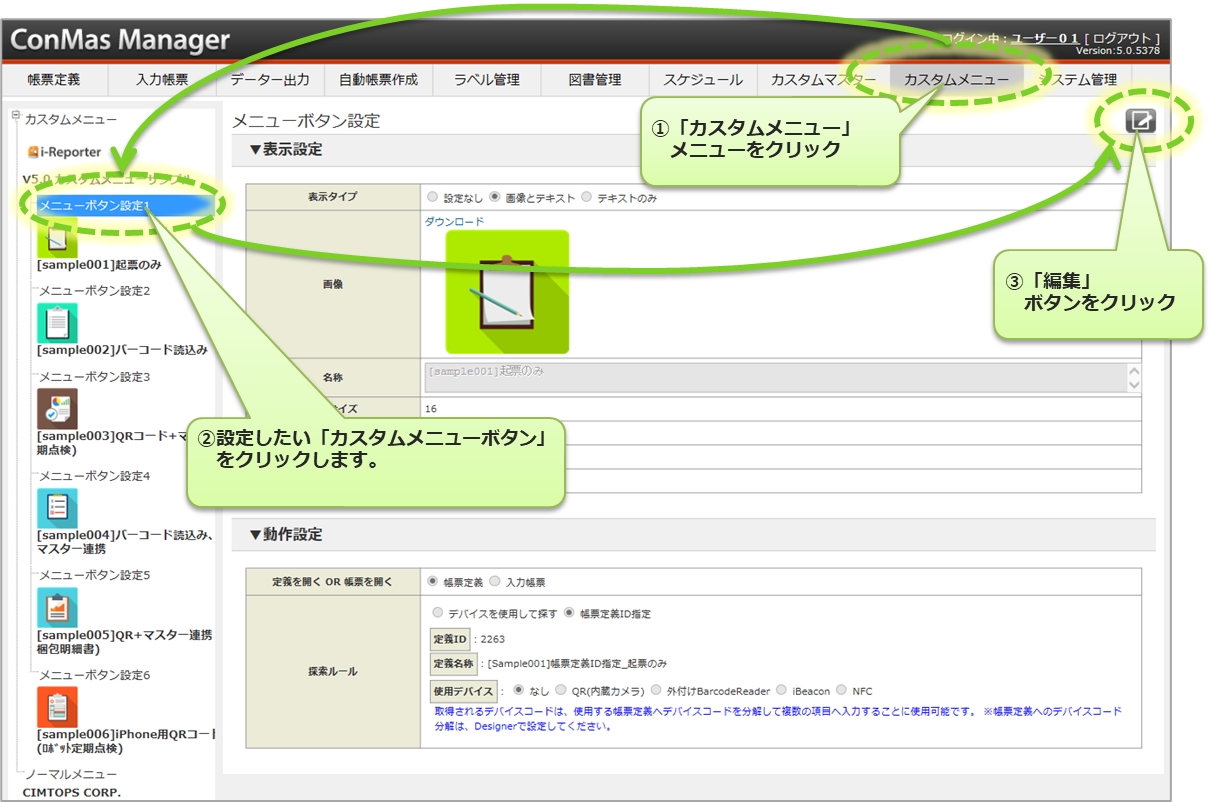Select メニューボタン設定1 tree item
The image size is (1211, 802).
tap(94, 205)
